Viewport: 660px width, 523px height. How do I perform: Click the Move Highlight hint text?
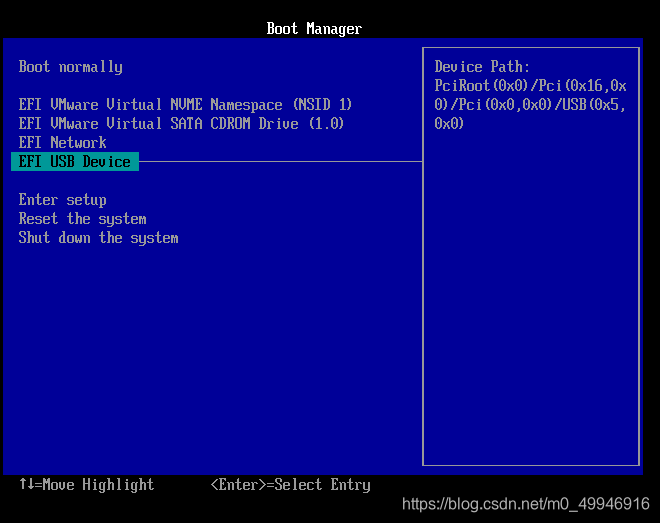pyautogui.click(x=87, y=485)
